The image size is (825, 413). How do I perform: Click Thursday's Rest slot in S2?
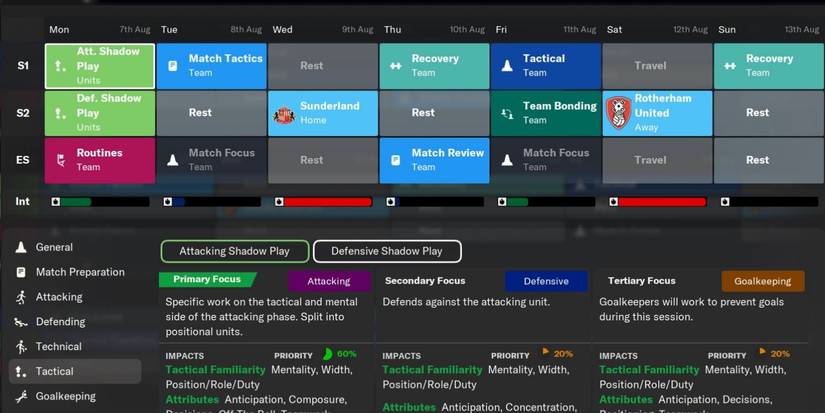click(x=435, y=113)
